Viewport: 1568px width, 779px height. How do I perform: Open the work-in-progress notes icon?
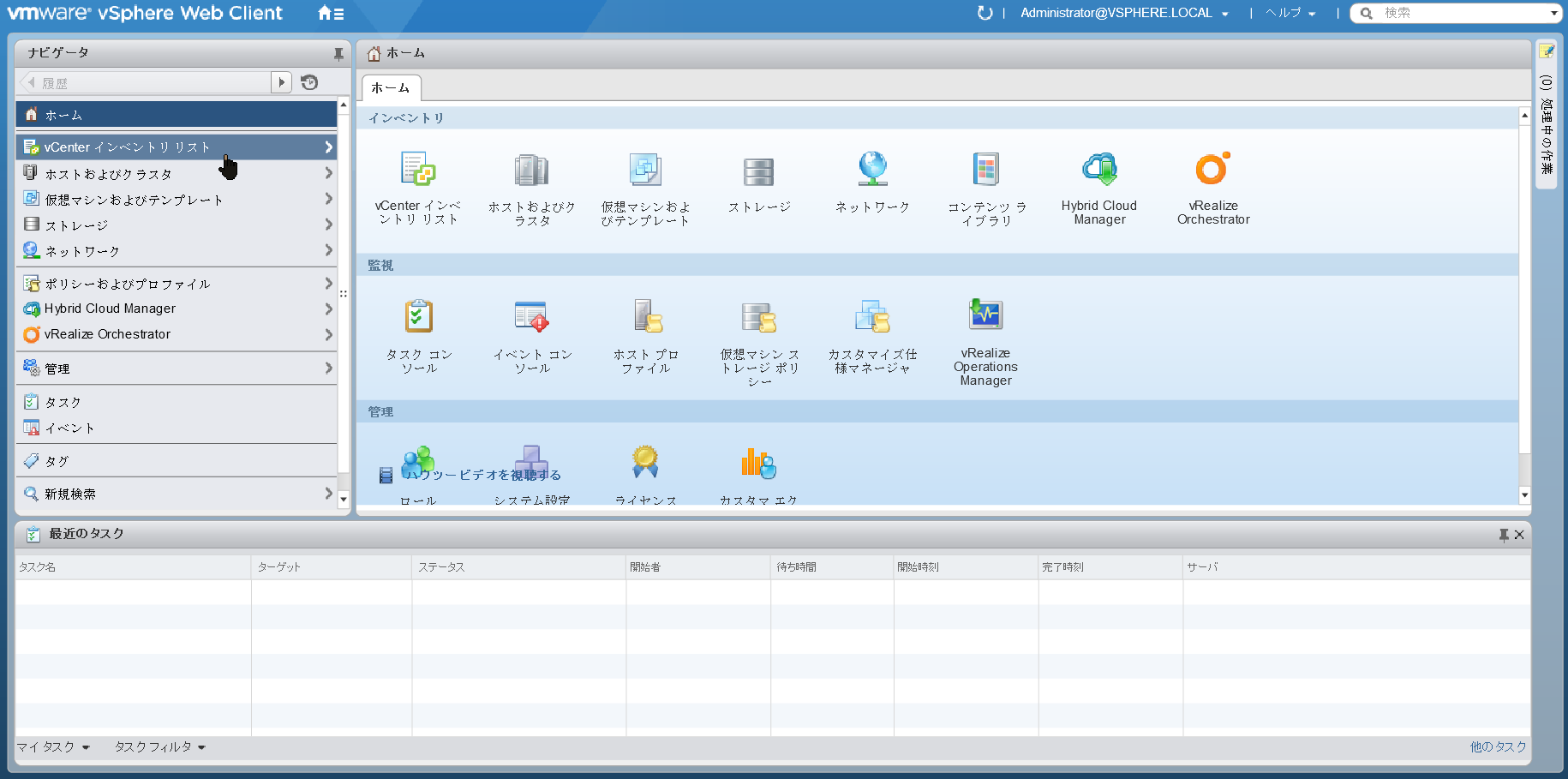pos(1547,51)
